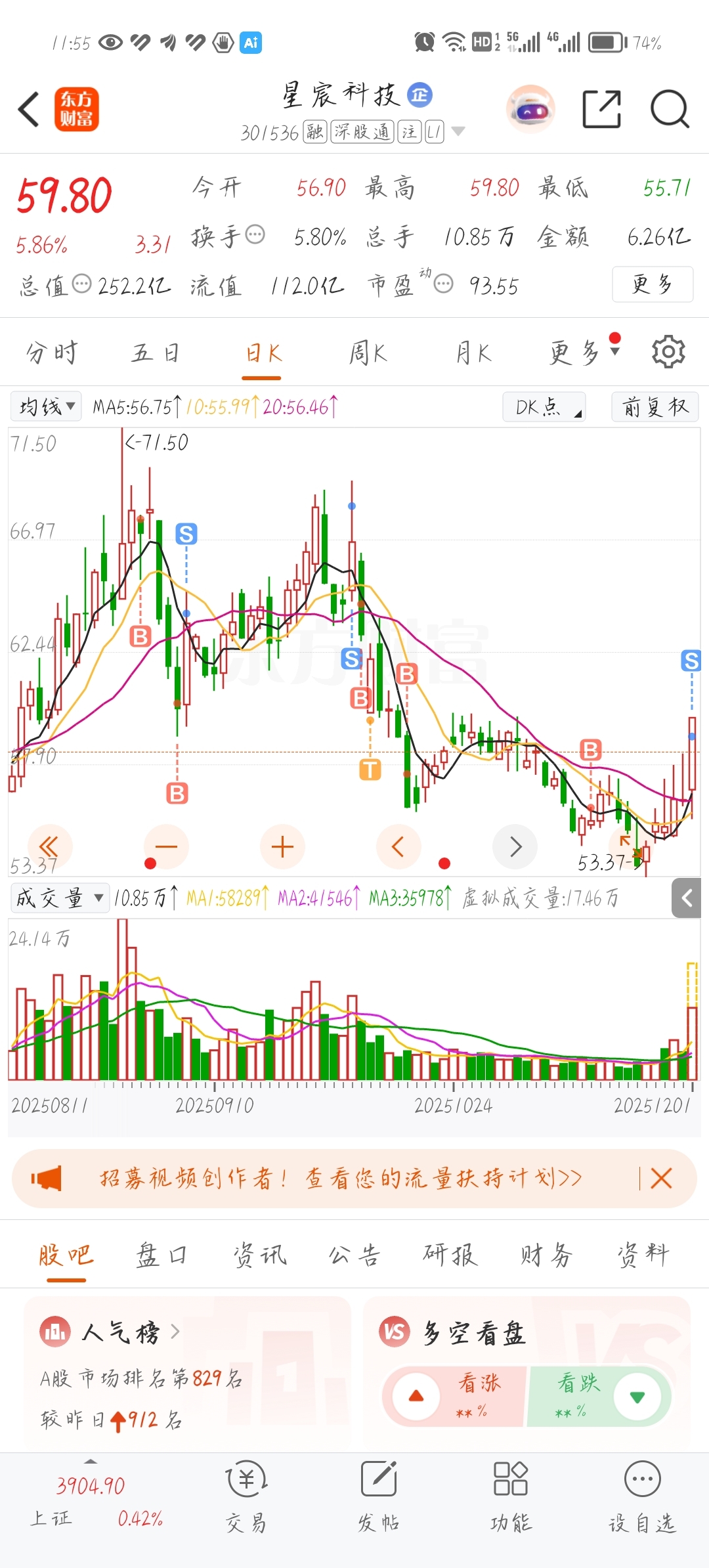Tap the megaphone icon in banner
The height and width of the screenshot is (1568, 709).
[x=47, y=1179]
